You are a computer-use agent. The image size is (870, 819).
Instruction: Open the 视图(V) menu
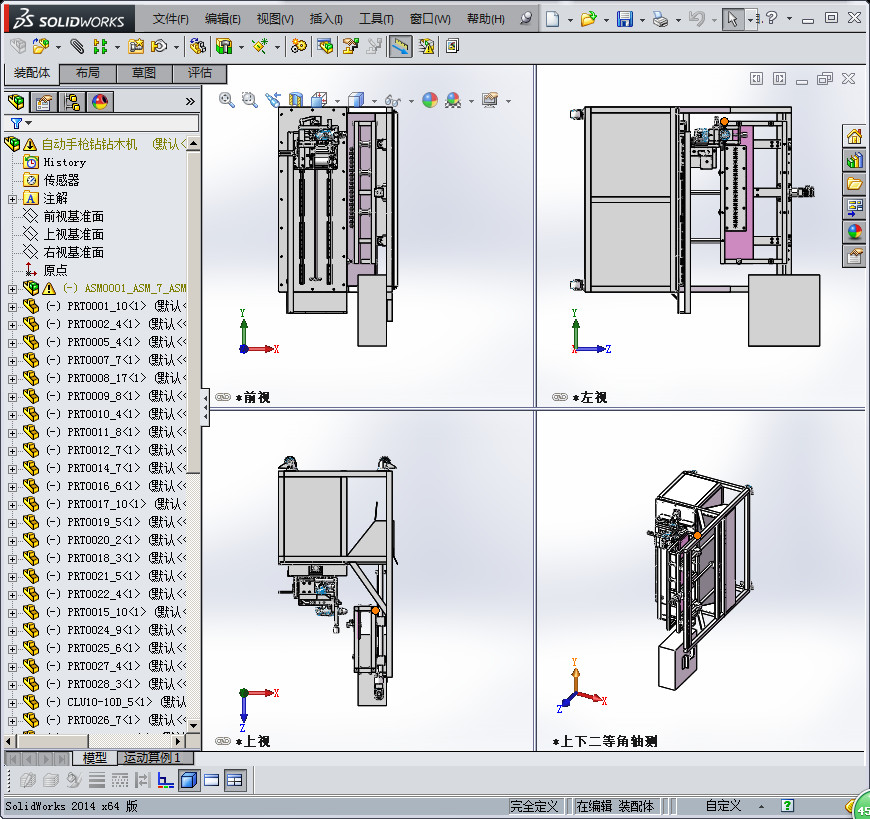point(275,19)
